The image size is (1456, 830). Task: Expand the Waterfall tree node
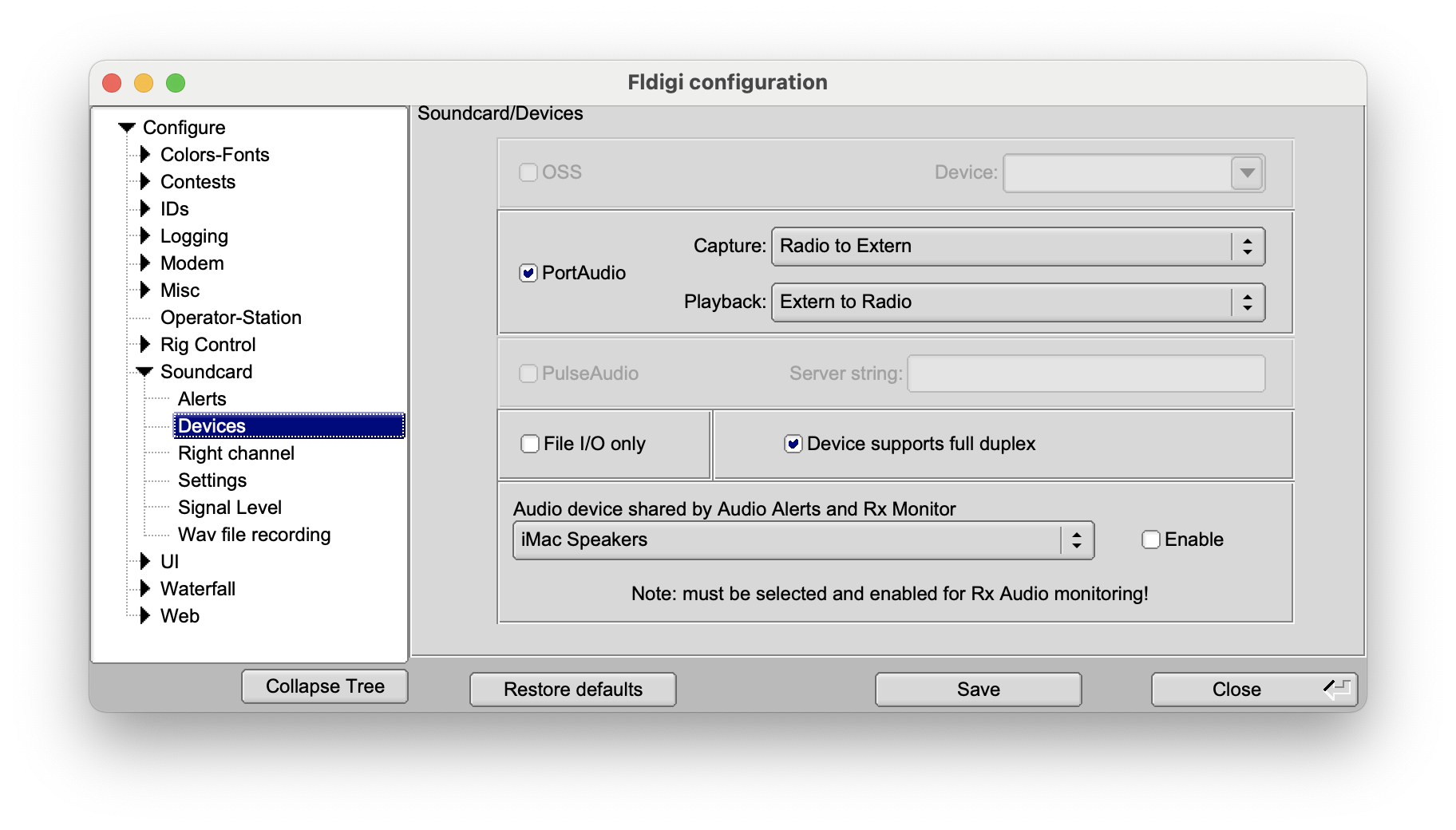[x=144, y=588]
